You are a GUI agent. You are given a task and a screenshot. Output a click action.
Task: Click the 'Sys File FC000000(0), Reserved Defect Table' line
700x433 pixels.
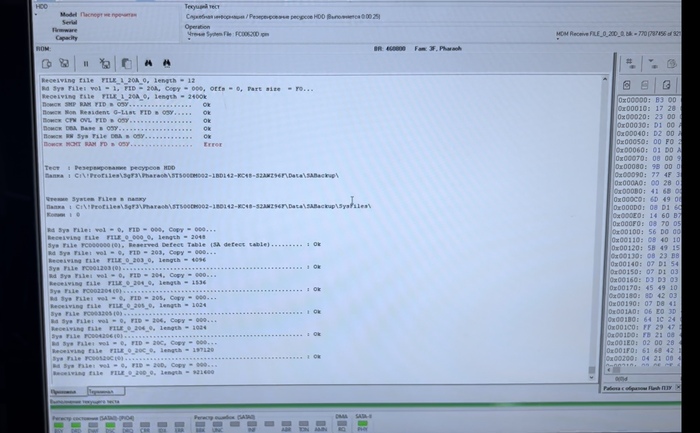(x=184, y=245)
